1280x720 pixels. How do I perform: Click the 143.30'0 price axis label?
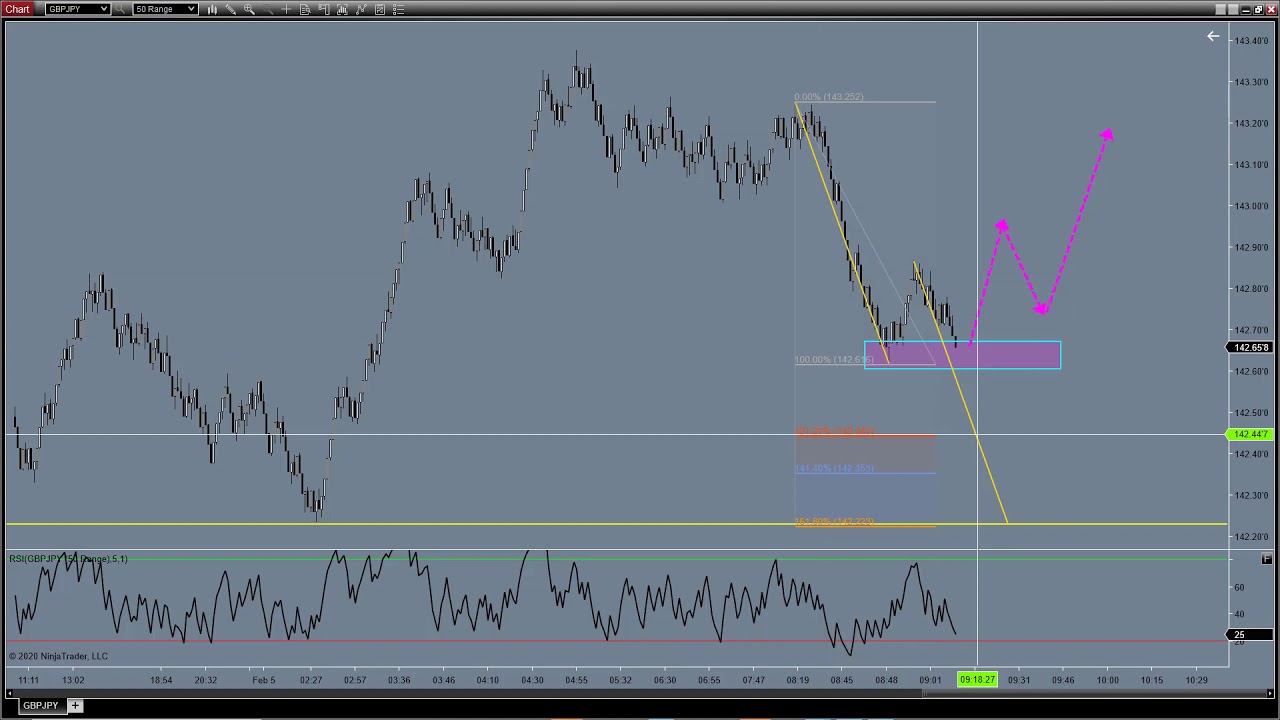click(x=1251, y=82)
